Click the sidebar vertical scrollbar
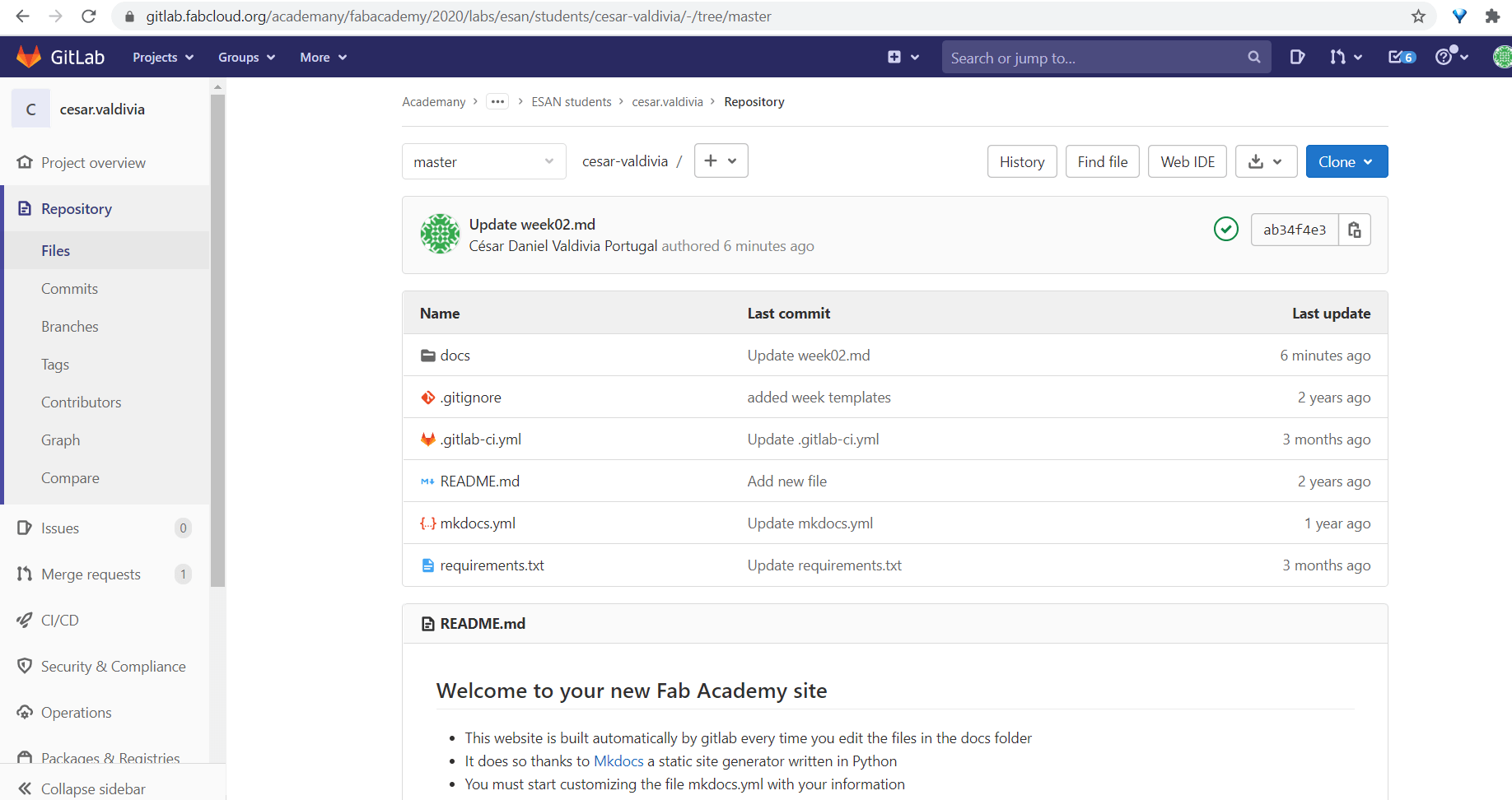This screenshot has height=800, width=1512. tap(218, 340)
